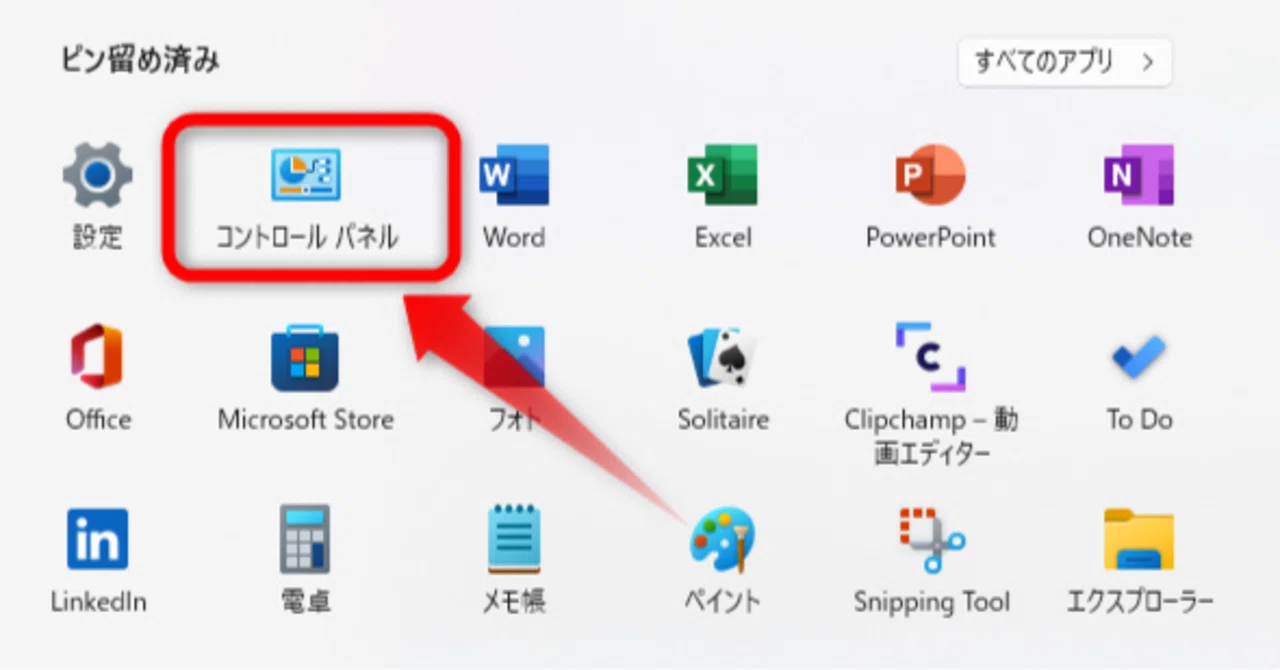Click the chevron in すべてのアプリ button
The height and width of the screenshot is (670, 1280).
(x=1148, y=62)
